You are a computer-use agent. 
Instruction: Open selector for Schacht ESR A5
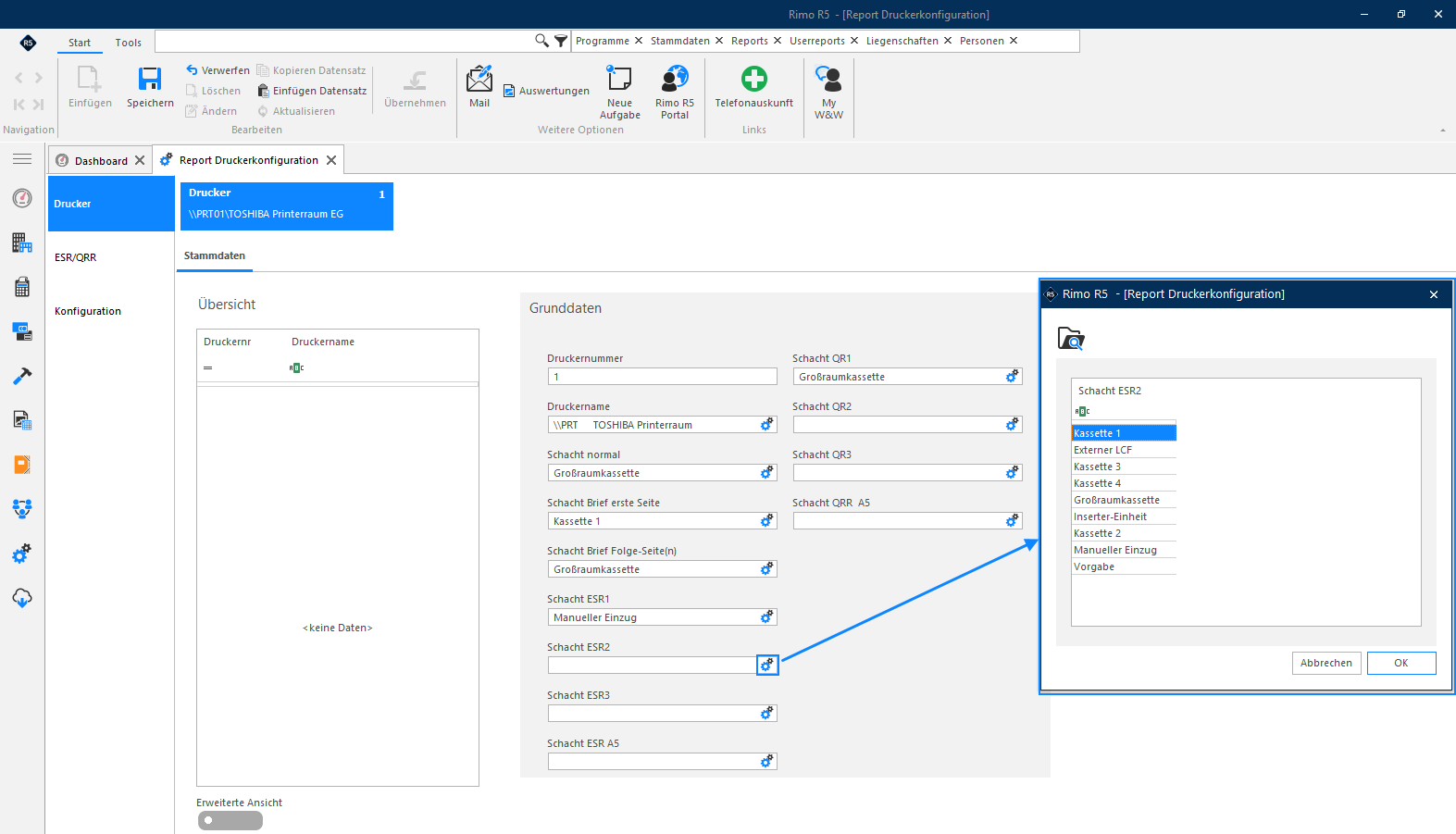[x=767, y=762]
